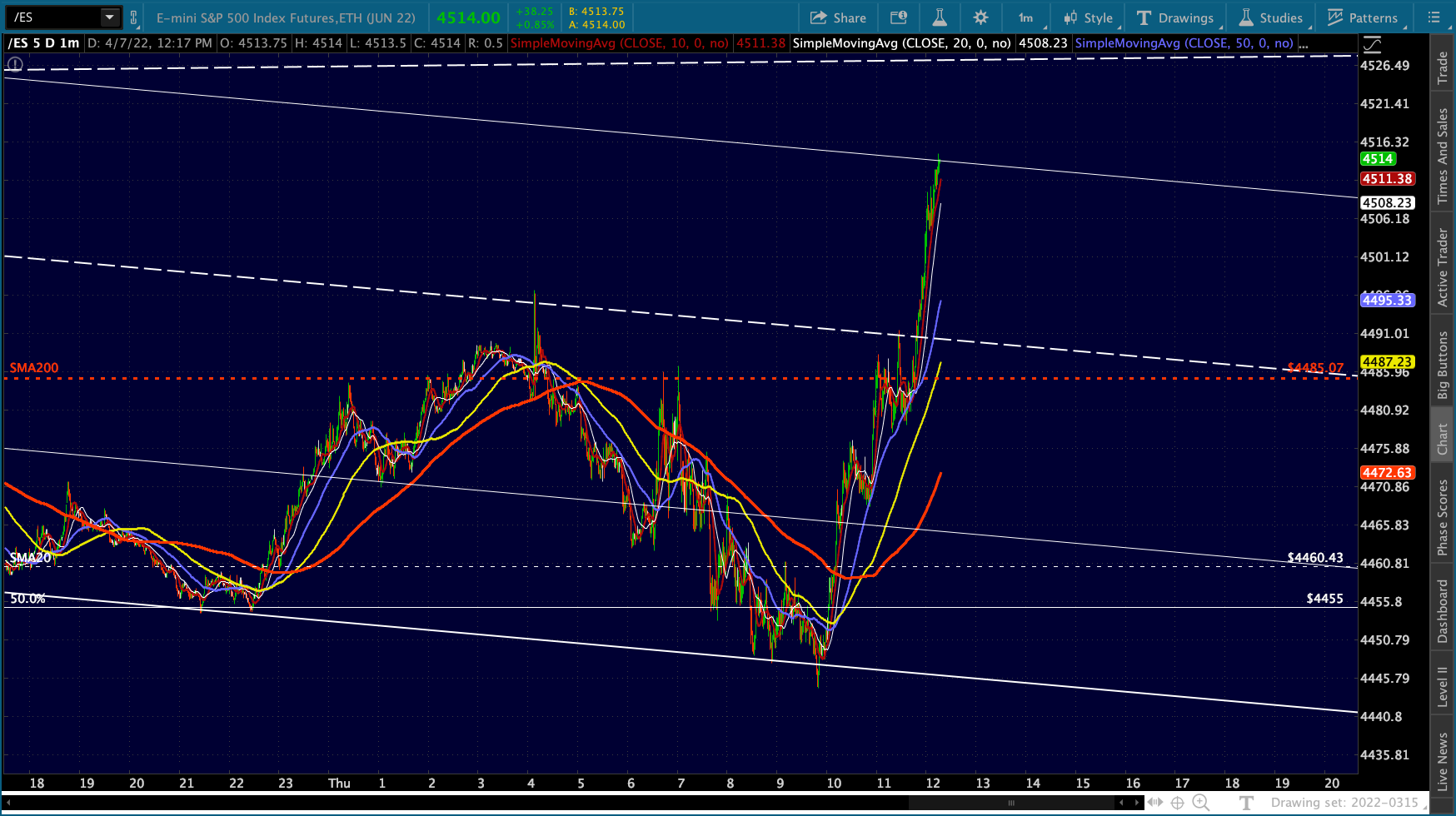Image resolution: width=1456 pixels, height=816 pixels.
Task: Click the orange 4472.63 price bubble
Action: [1387, 472]
